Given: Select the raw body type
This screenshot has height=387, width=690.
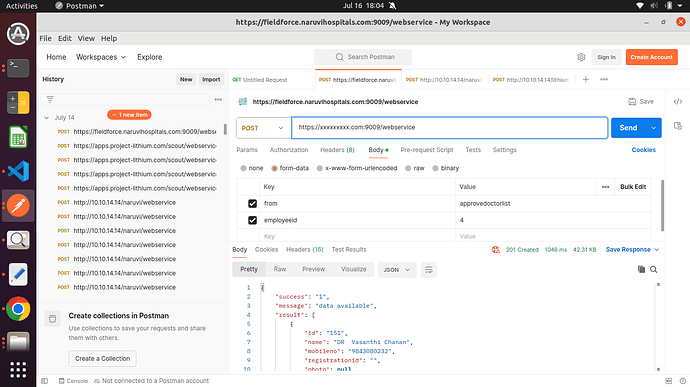Looking at the screenshot, I should point(415,168).
